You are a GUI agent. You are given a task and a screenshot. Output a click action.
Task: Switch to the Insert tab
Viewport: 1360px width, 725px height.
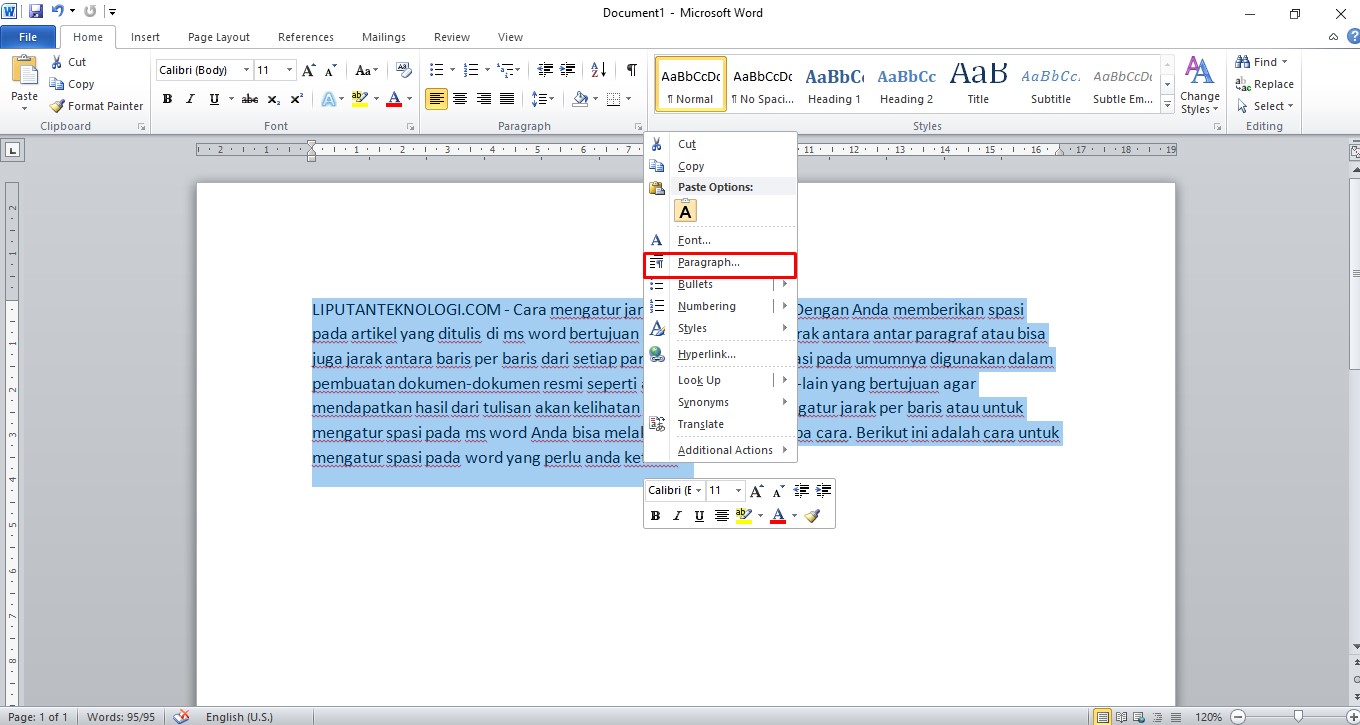pos(145,37)
